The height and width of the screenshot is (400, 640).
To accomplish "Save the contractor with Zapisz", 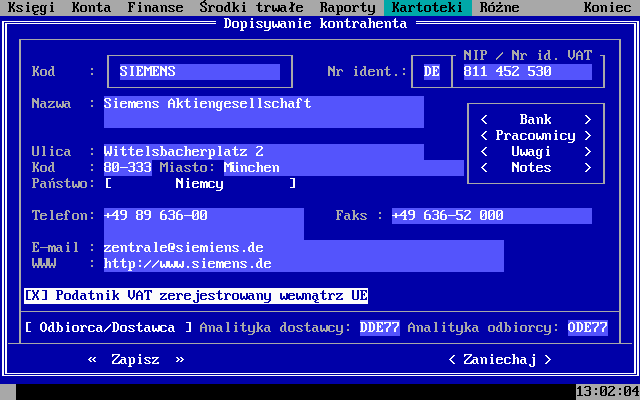I will (x=136, y=360).
